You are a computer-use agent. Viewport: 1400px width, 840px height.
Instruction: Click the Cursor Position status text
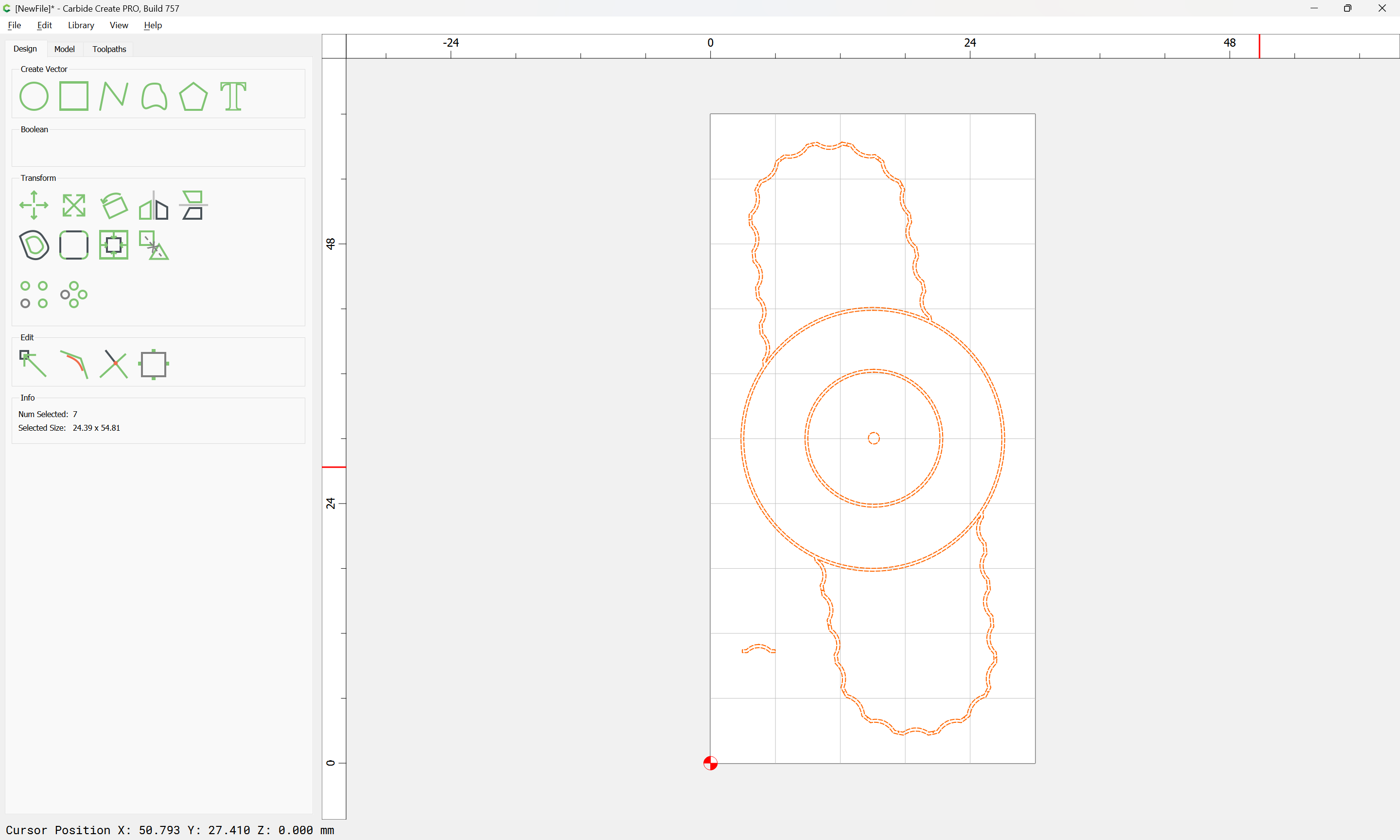click(170, 830)
